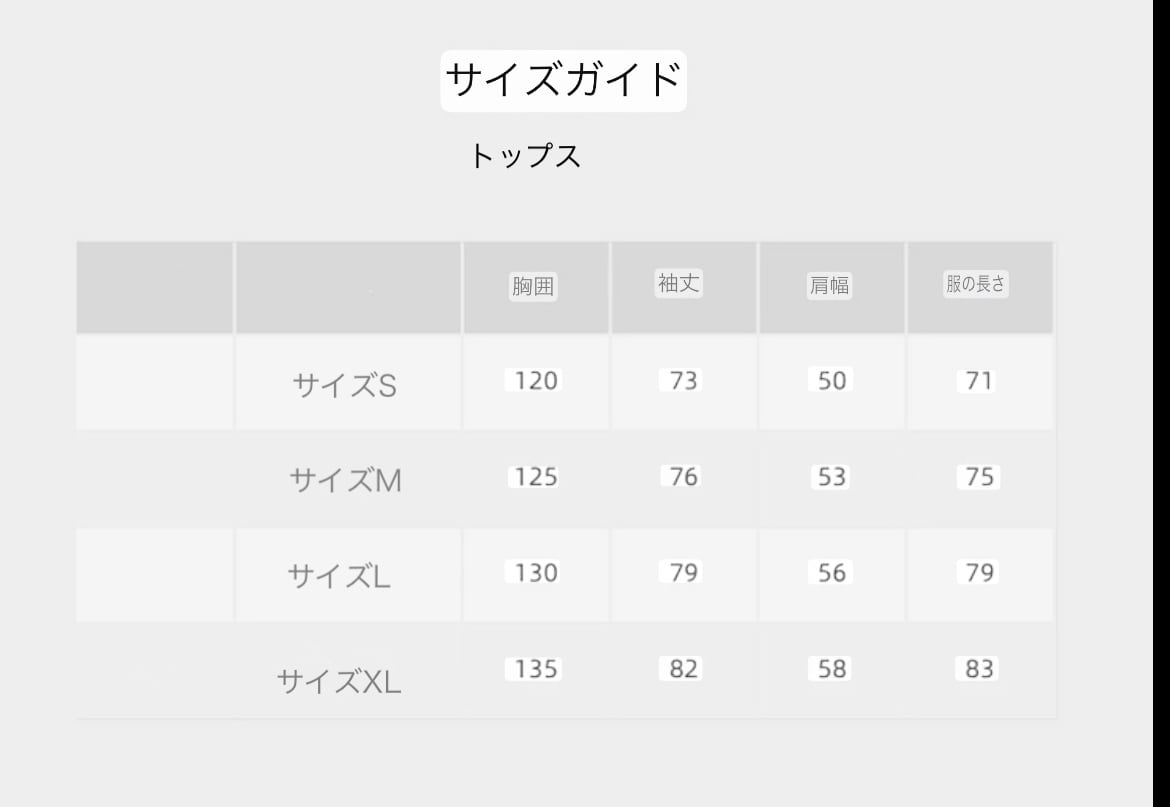Select the 袖丈 value 76 for size M
This screenshot has height=807, width=1170.
(683, 477)
